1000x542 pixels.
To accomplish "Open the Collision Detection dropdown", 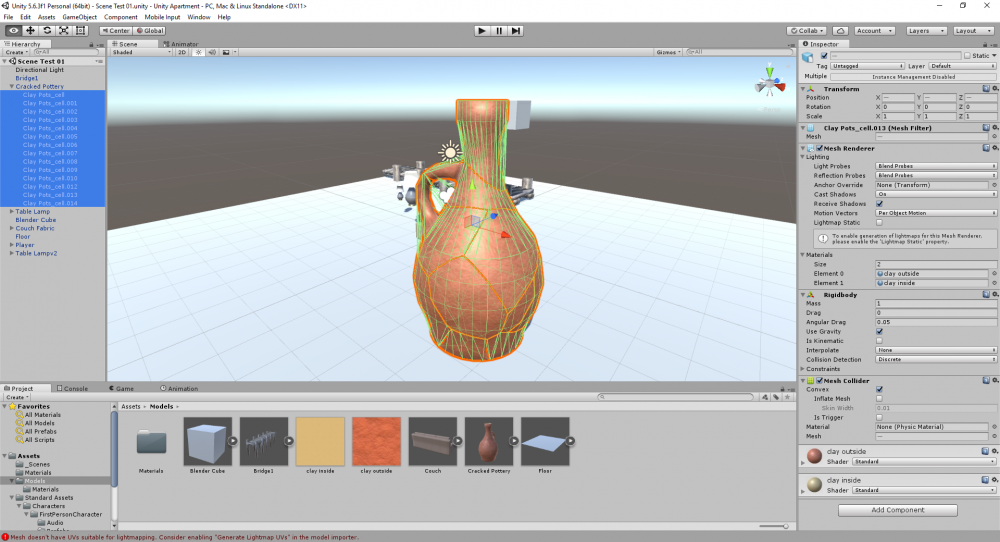I will 936,359.
